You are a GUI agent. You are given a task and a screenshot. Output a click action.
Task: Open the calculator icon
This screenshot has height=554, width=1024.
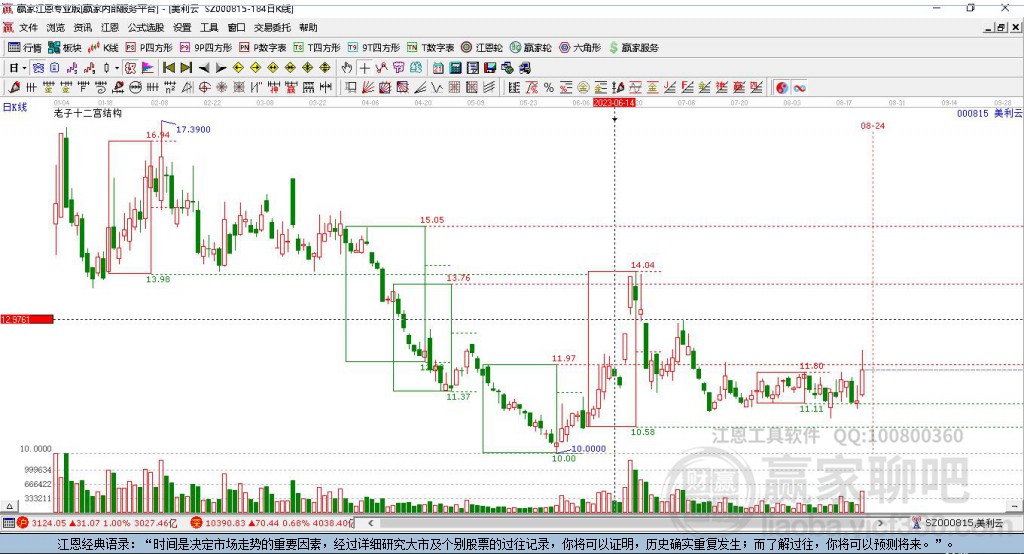point(455,68)
